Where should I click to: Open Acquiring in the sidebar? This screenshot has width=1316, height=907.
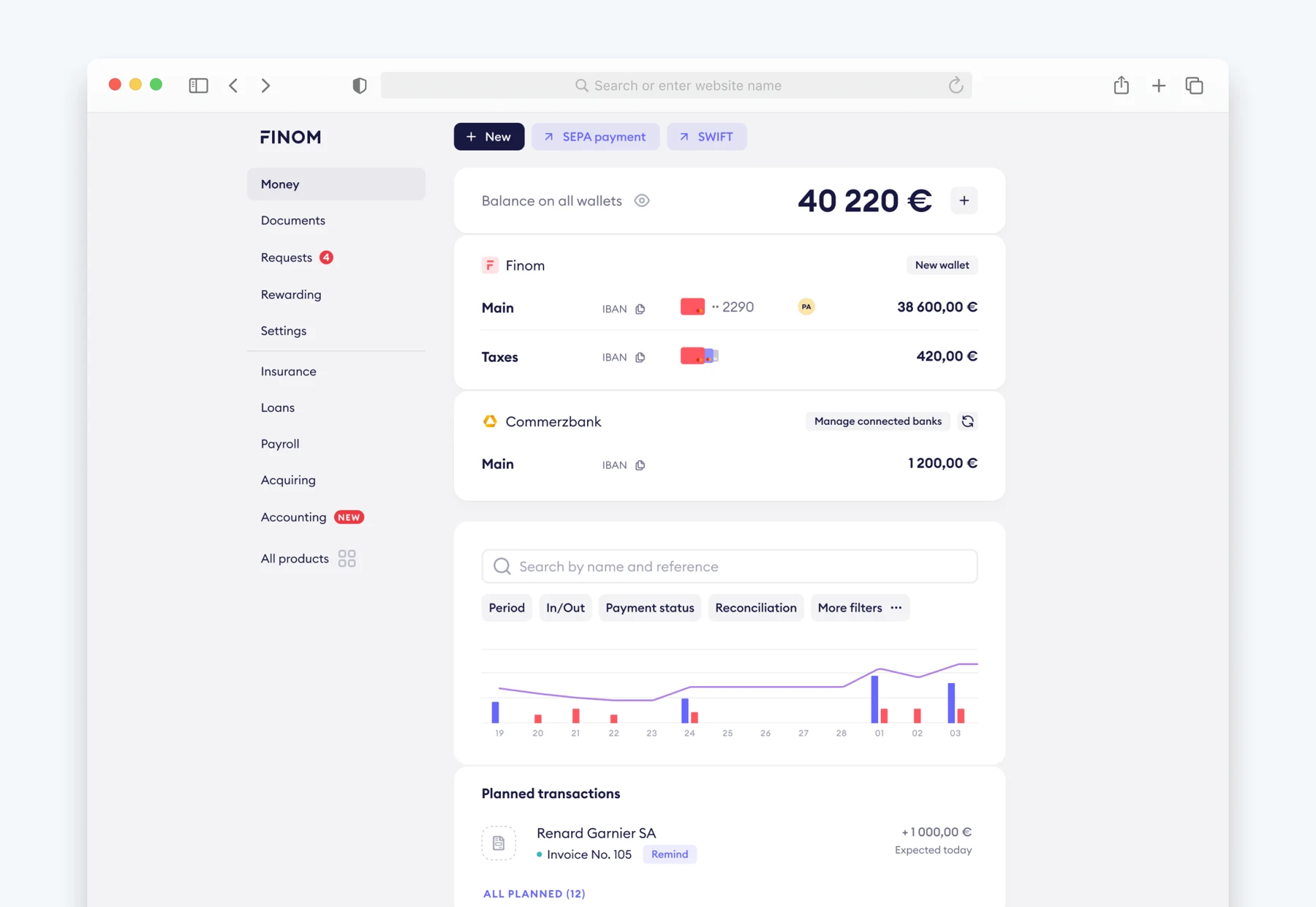point(288,481)
